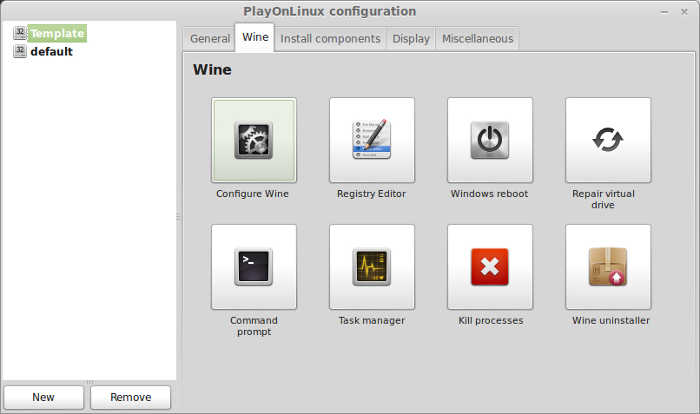Launch the Registry Editor
This screenshot has width=700, height=414.
click(x=372, y=140)
